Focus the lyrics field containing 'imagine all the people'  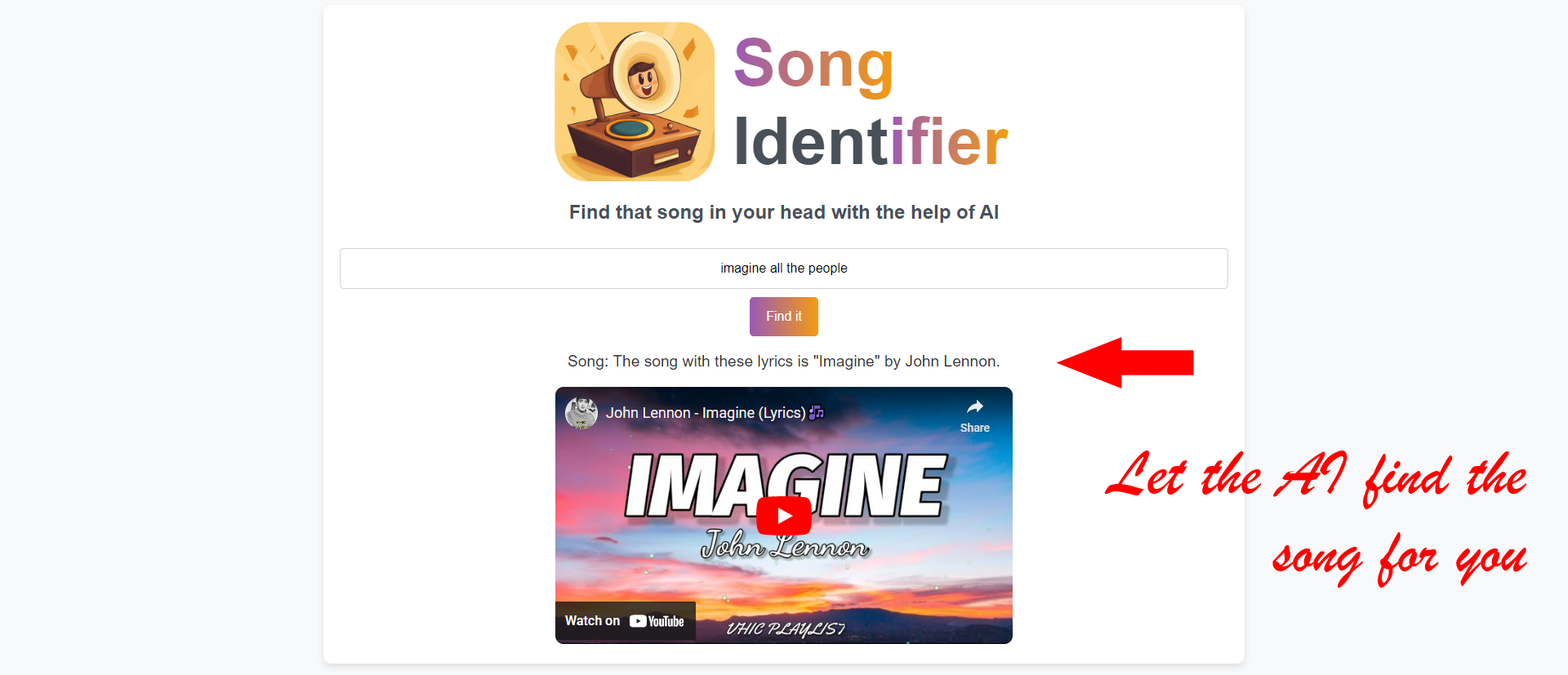coord(784,269)
